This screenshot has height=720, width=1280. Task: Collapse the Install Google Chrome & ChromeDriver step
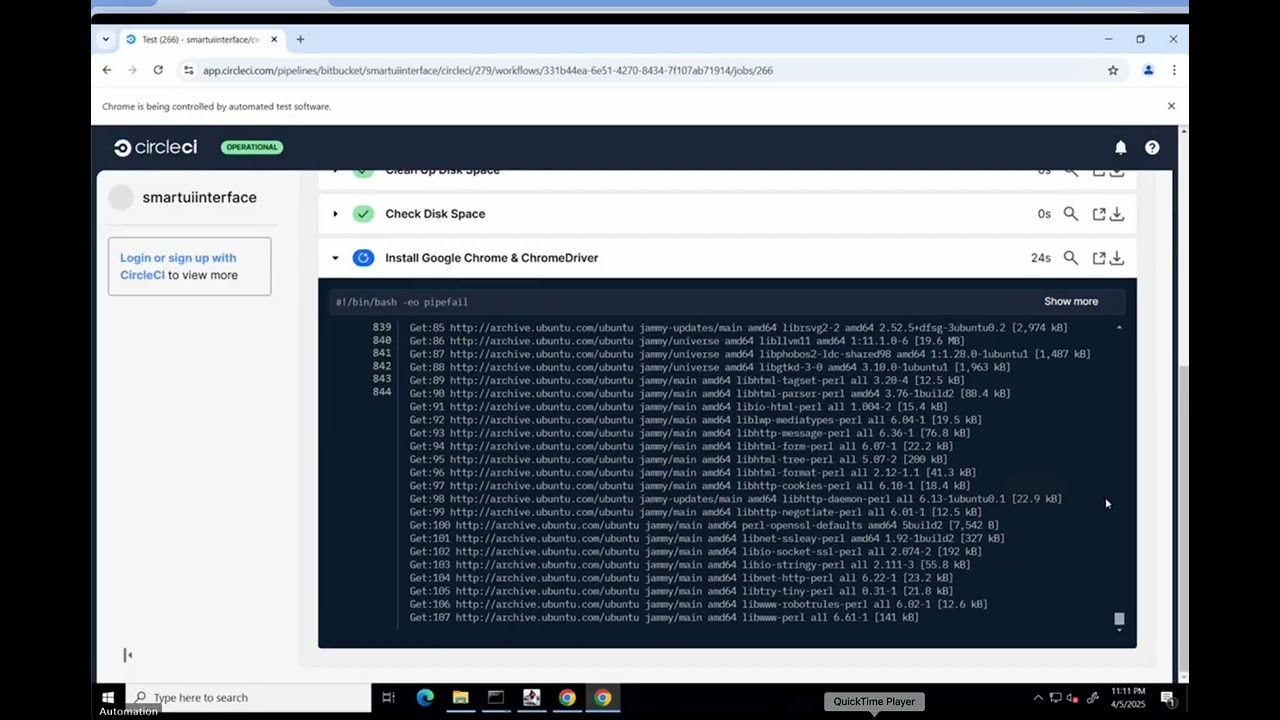tap(335, 258)
